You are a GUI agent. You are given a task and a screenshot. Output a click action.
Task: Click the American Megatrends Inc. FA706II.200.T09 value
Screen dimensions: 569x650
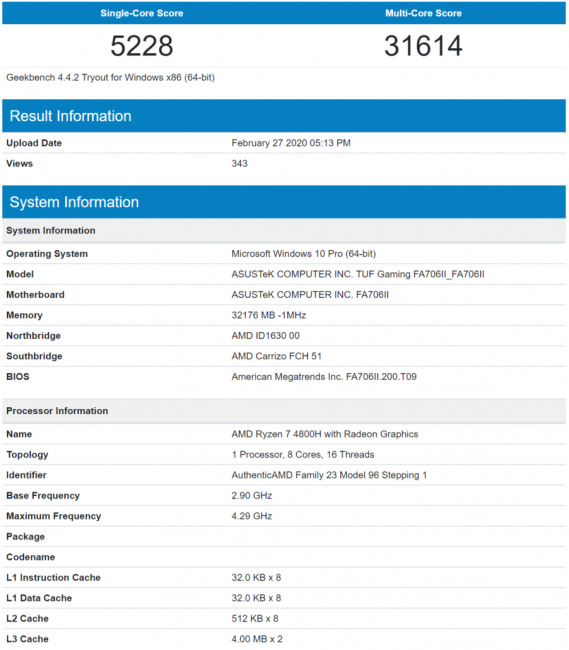click(x=324, y=376)
